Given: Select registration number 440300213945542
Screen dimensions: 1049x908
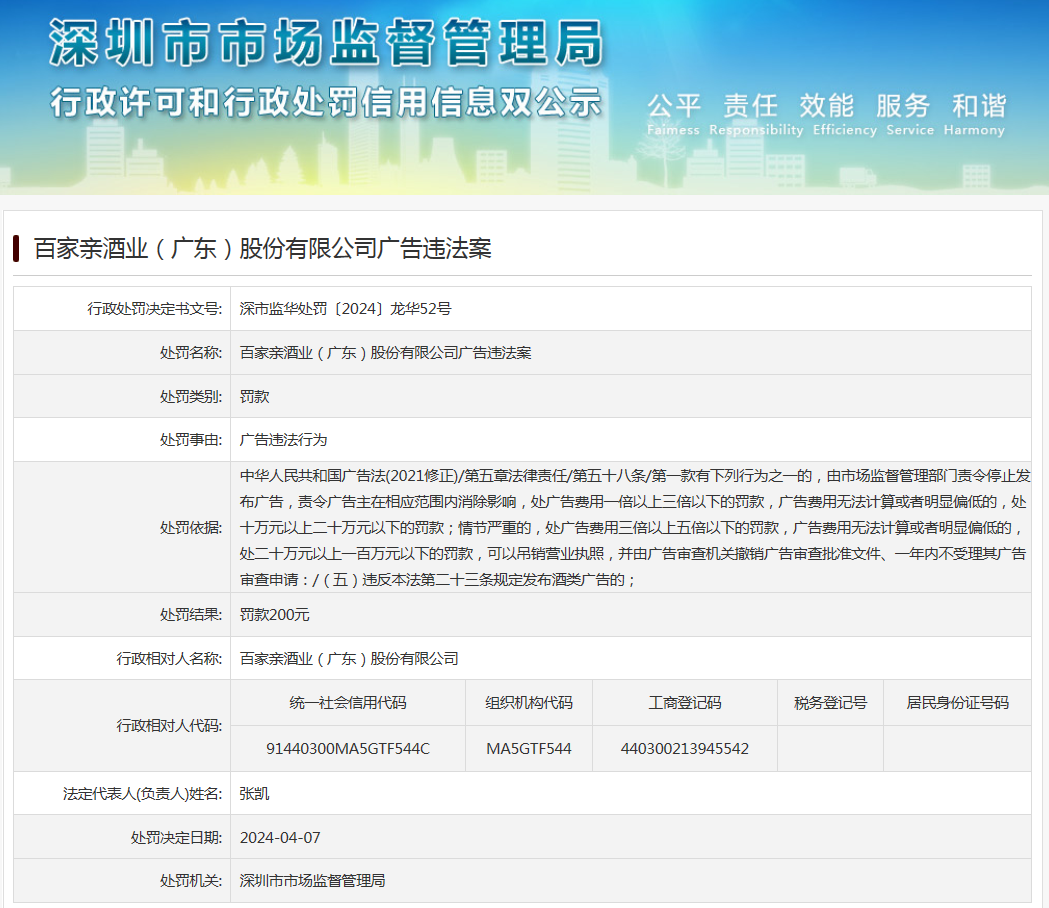Looking at the screenshot, I should (x=684, y=749).
